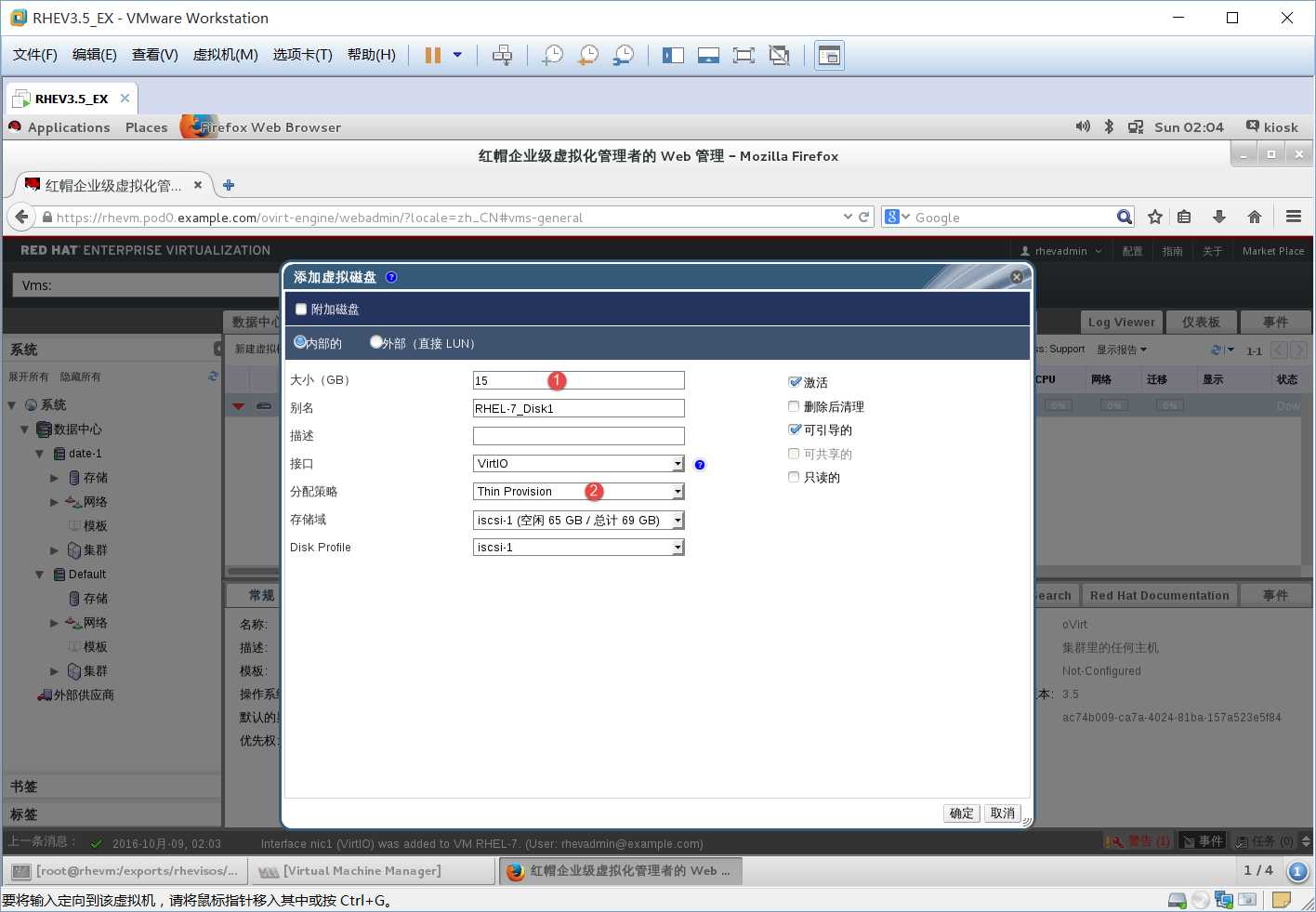Collapse the Default data center node
Image resolution: width=1316 pixels, height=912 pixels.
pyautogui.click(x=39, y=575)
